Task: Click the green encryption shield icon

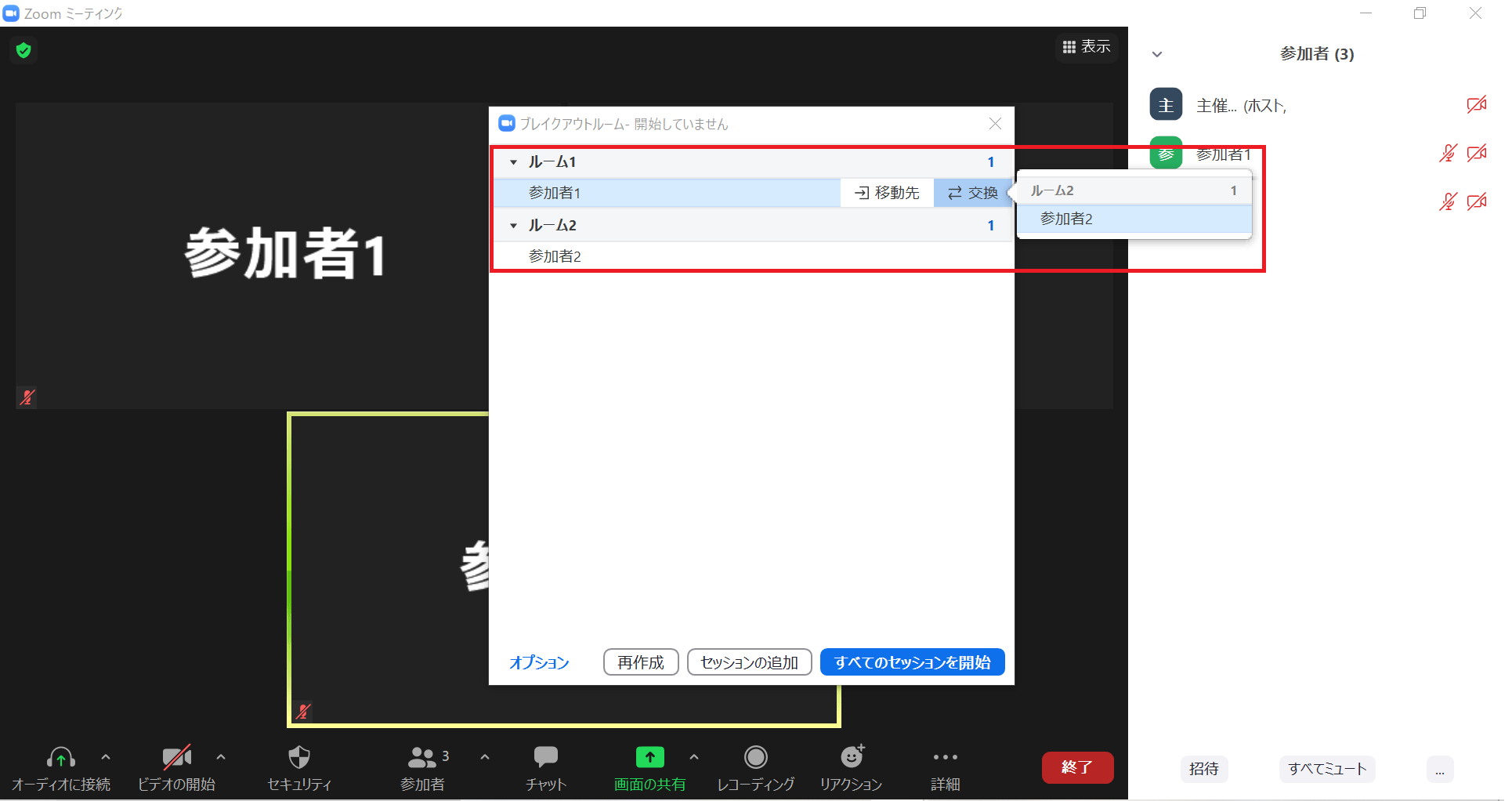Action: point(24,51)
